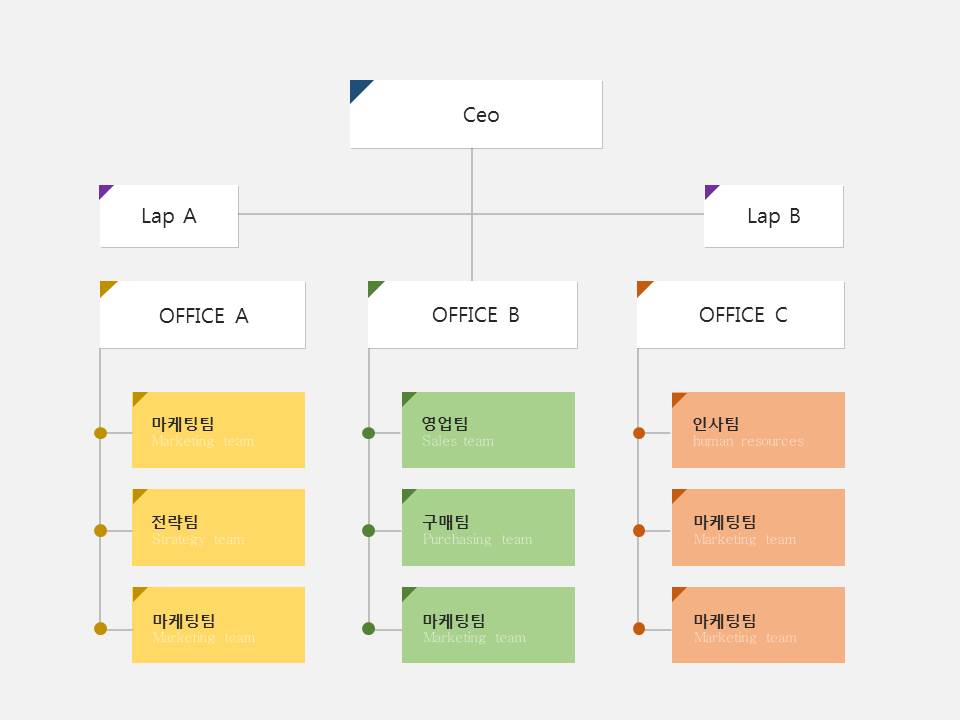The image size is (960, 720).
Task: Click the OFFICE A header box
Action: [x=203, y=315]
